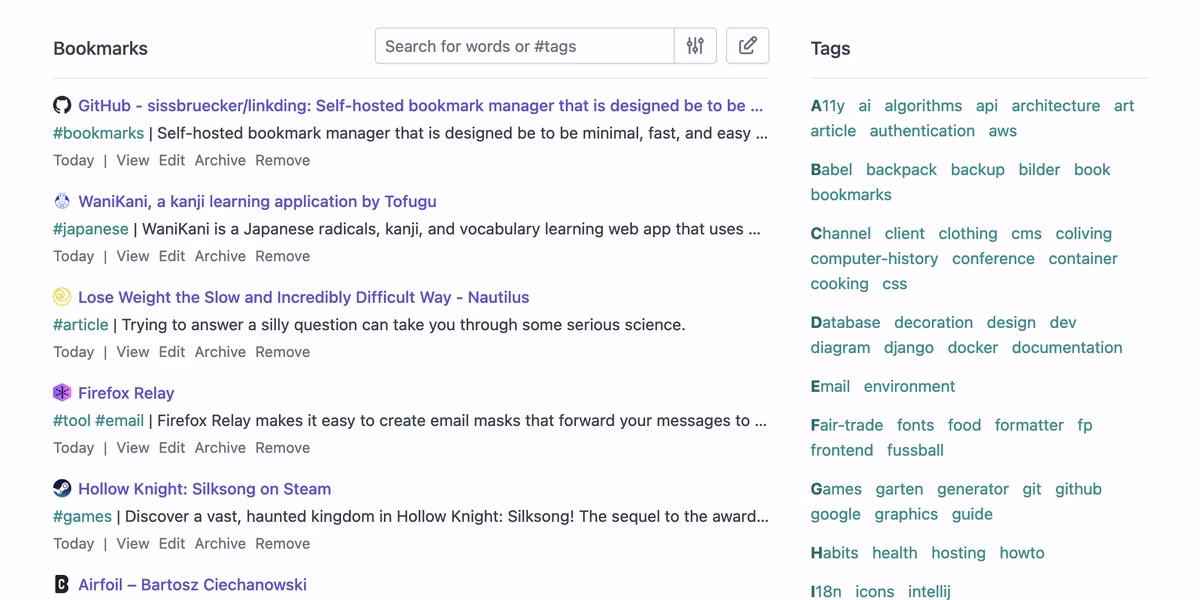Click the GitHub favicon beside linkding bookmark

[x=62, y=105]
